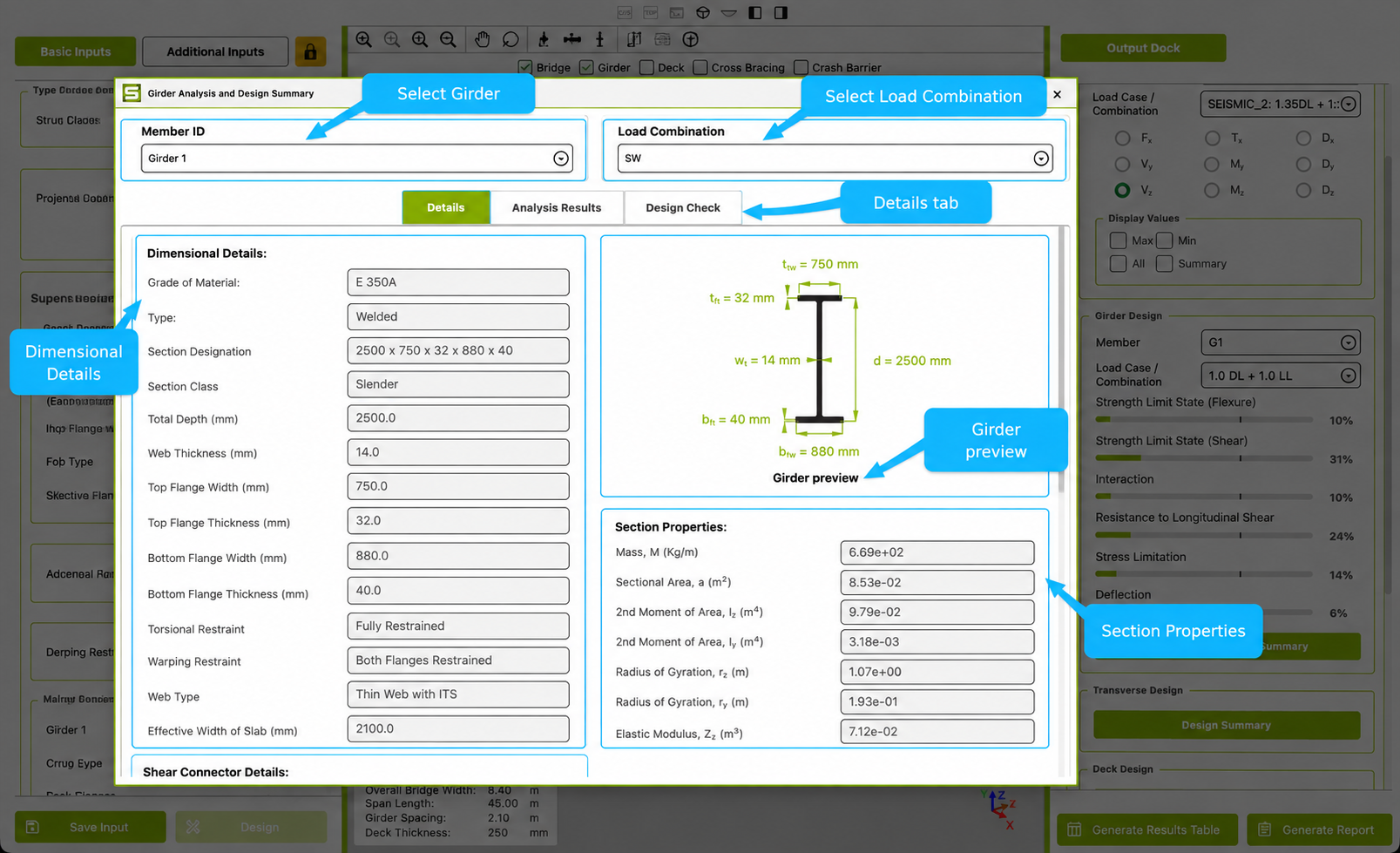
Task: Toggle the right panel layout icon
Action: 781,12
